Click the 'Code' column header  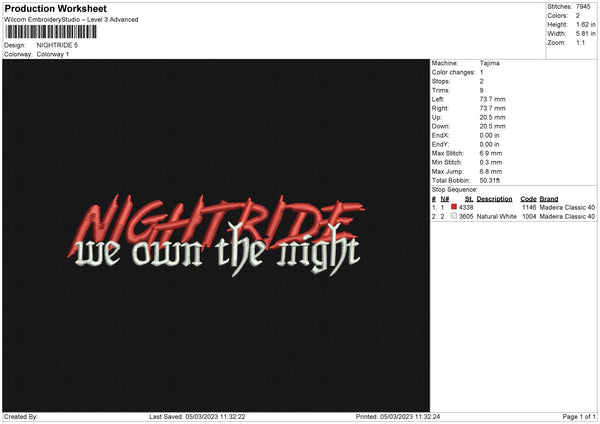click(x=528, y=199)
